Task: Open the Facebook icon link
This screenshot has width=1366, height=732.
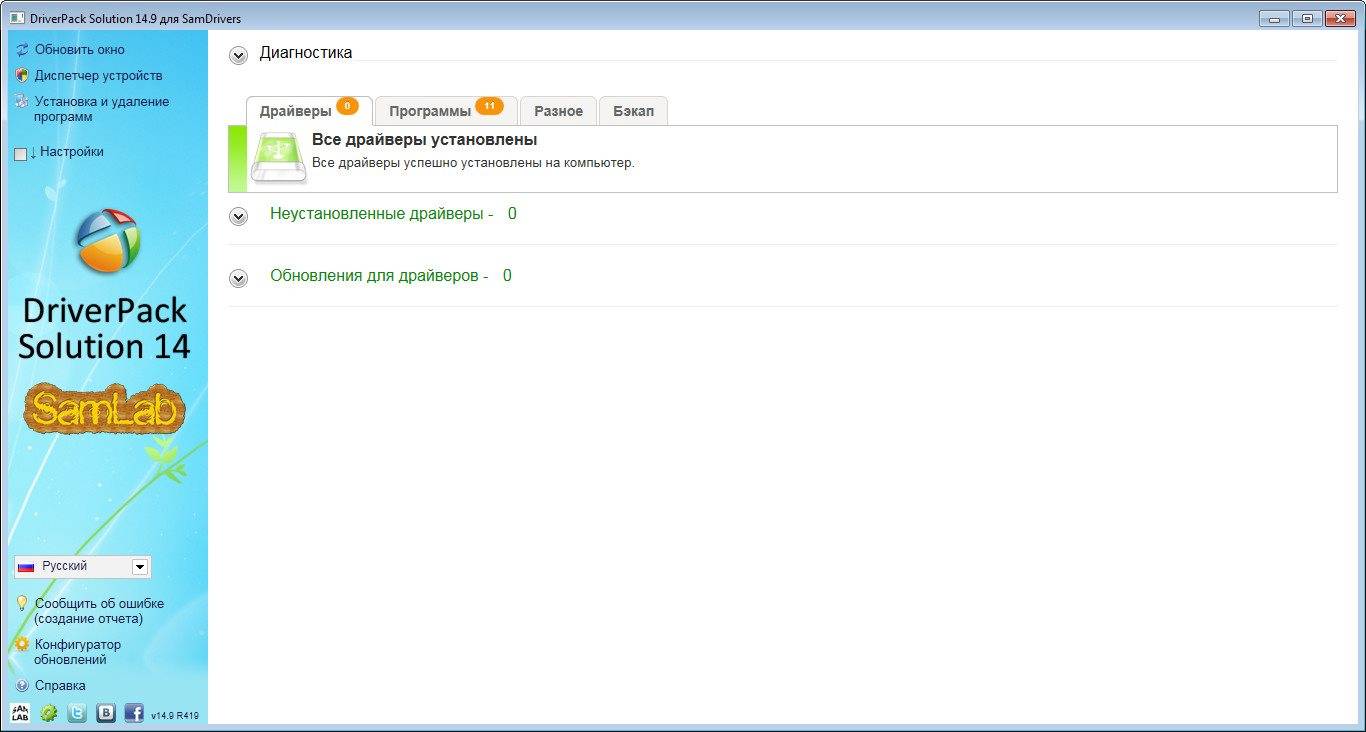Action: pyautogui.click(x=134, y=713)
